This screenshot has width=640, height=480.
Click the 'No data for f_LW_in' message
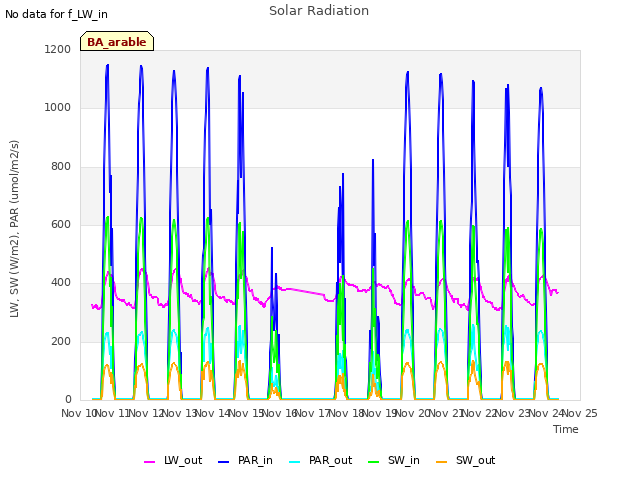tap(56, 14)
